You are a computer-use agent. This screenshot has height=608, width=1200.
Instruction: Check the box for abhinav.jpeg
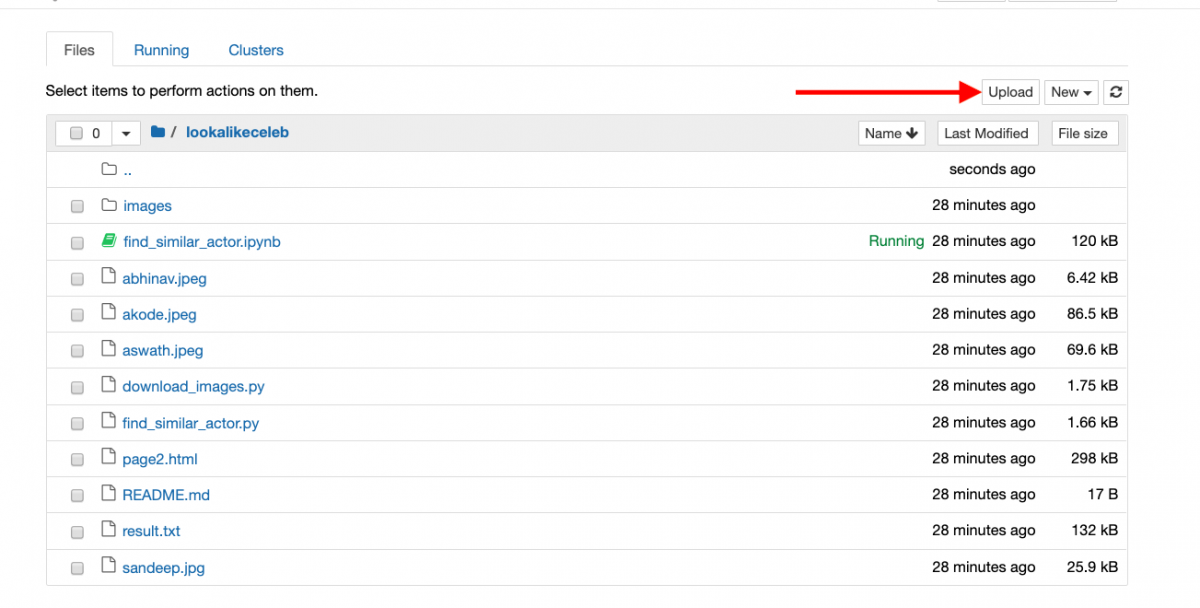[77, 279]
